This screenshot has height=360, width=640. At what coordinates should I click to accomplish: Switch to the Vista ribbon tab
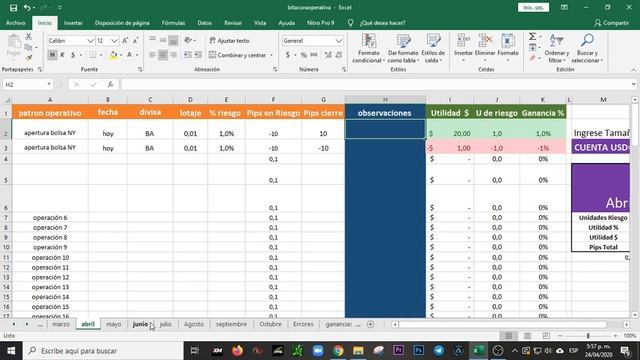(260, 23)
